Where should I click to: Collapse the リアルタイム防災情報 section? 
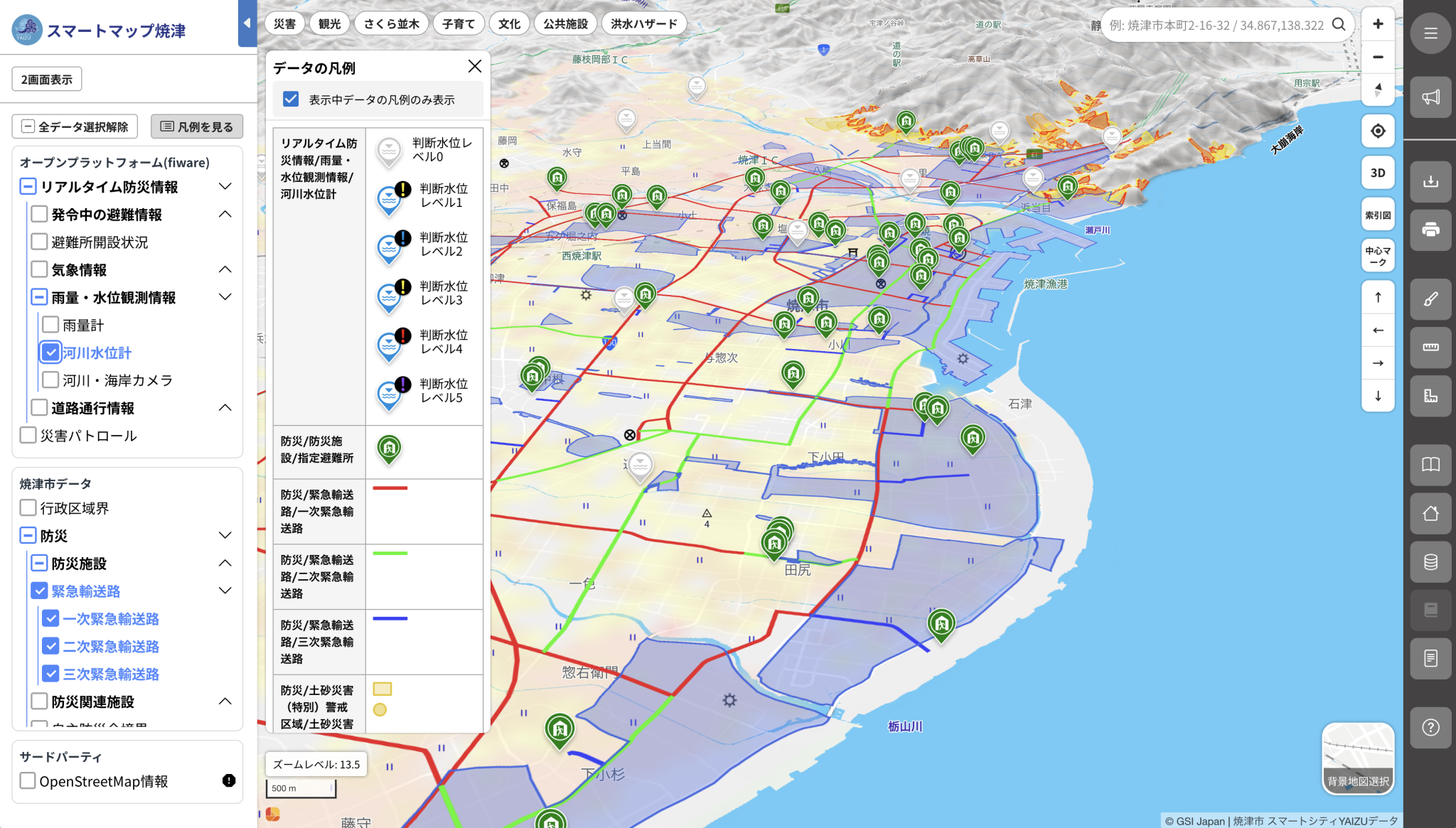click(225, 186)
